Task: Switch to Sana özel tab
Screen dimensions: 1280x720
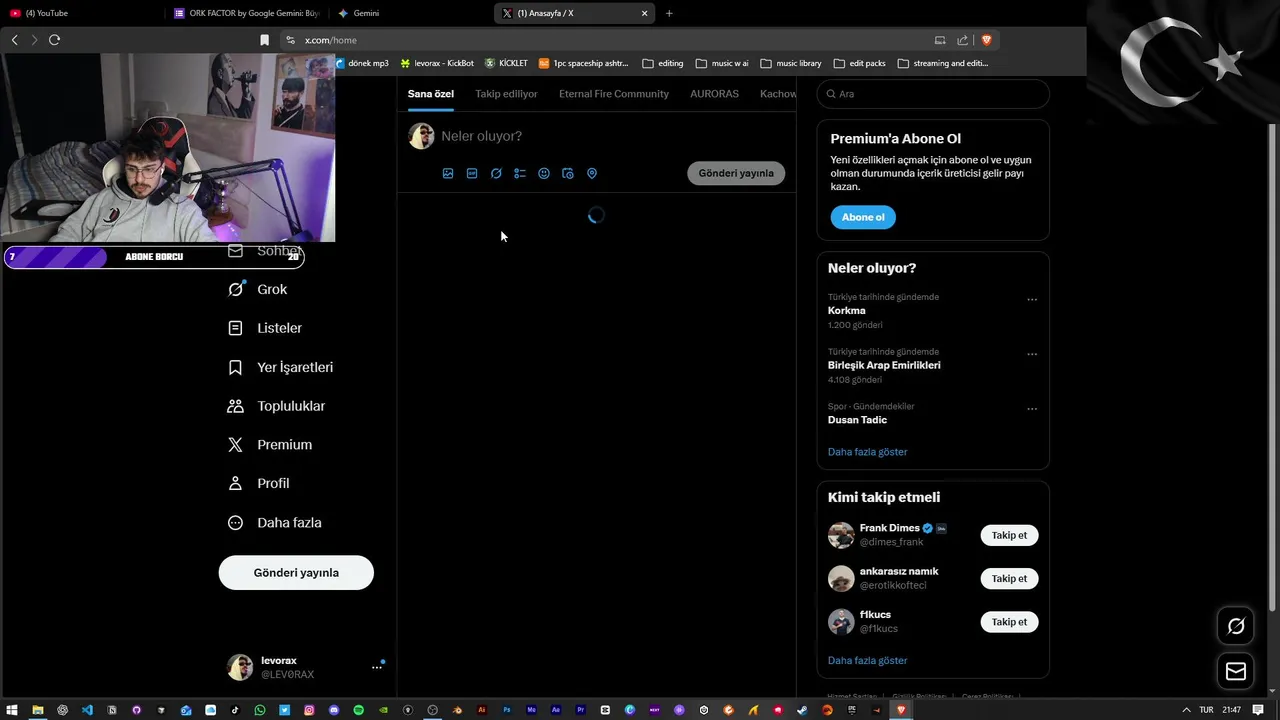Action: pos(431,94)
